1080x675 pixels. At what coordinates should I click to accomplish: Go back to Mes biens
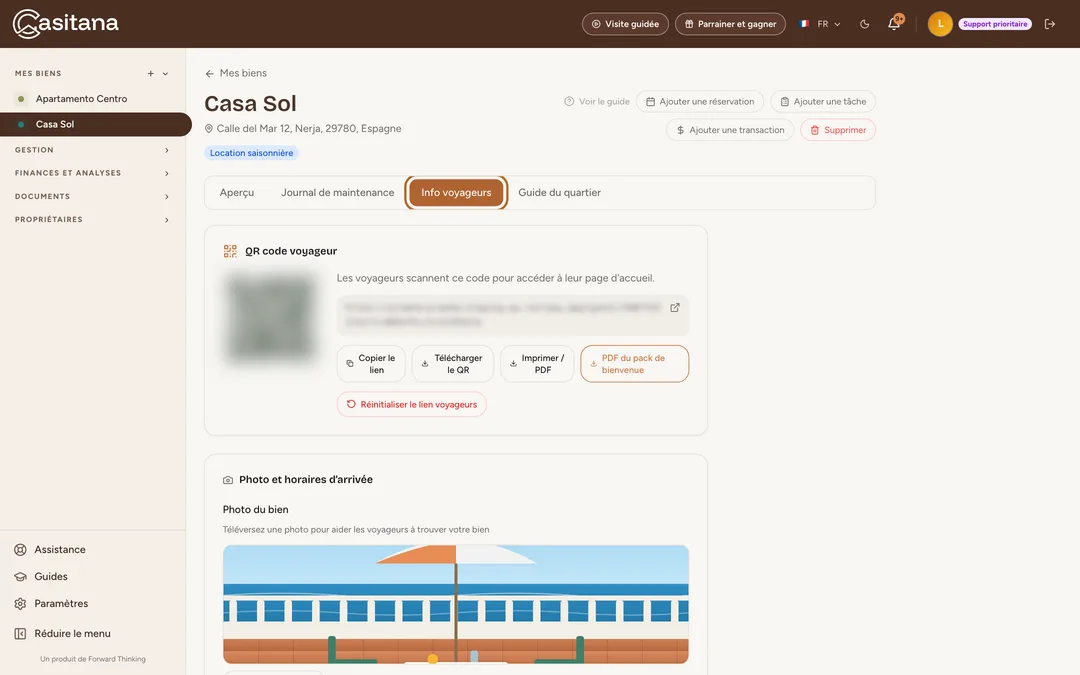(x=236, y=73)
